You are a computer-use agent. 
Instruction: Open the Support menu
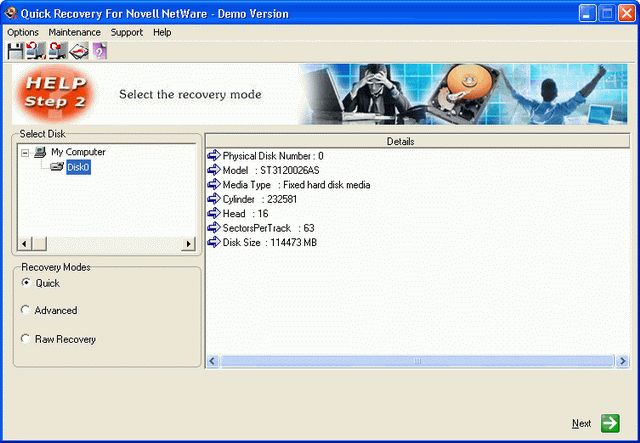127,32
